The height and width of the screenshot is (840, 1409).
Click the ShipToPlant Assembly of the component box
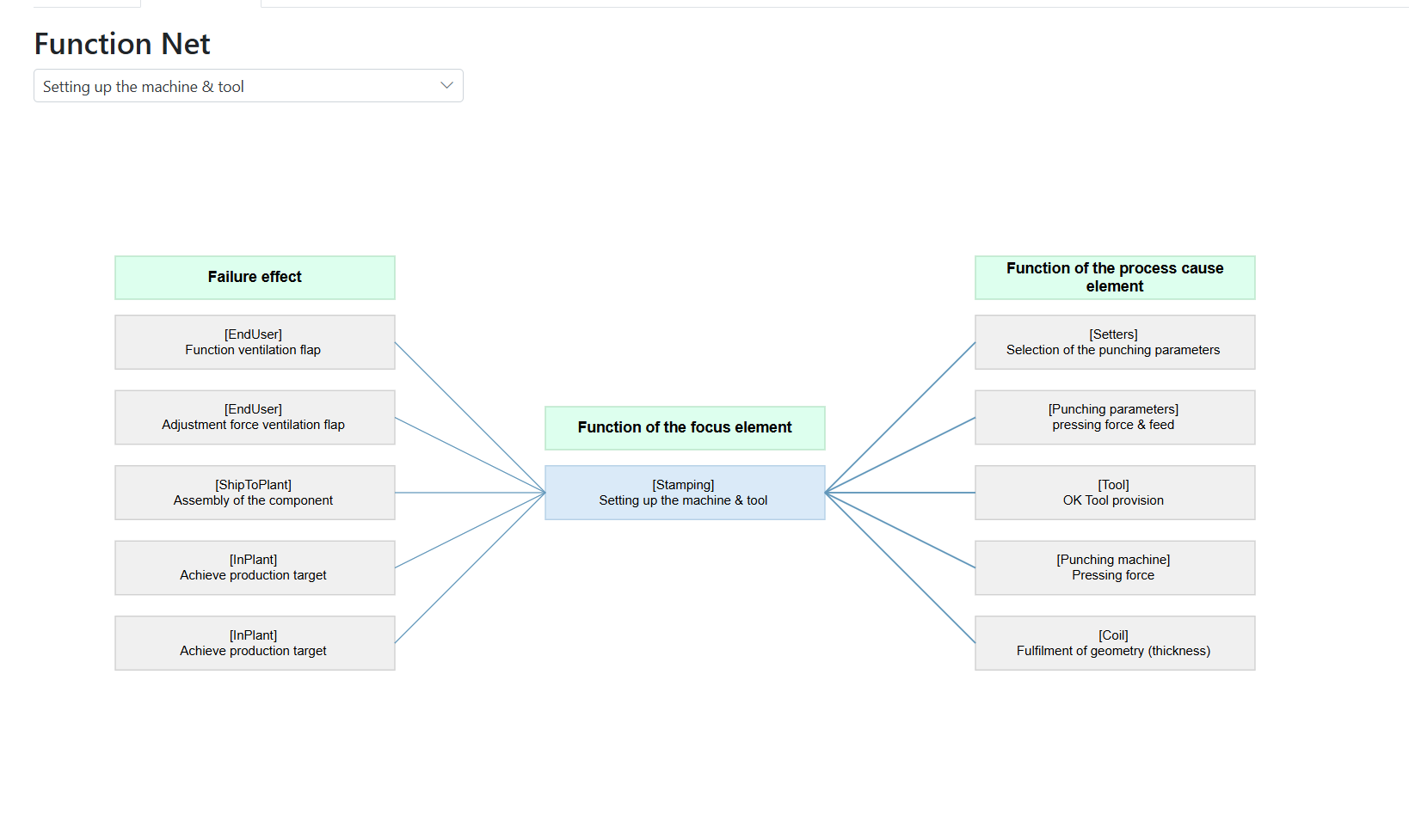coord(254,492)
